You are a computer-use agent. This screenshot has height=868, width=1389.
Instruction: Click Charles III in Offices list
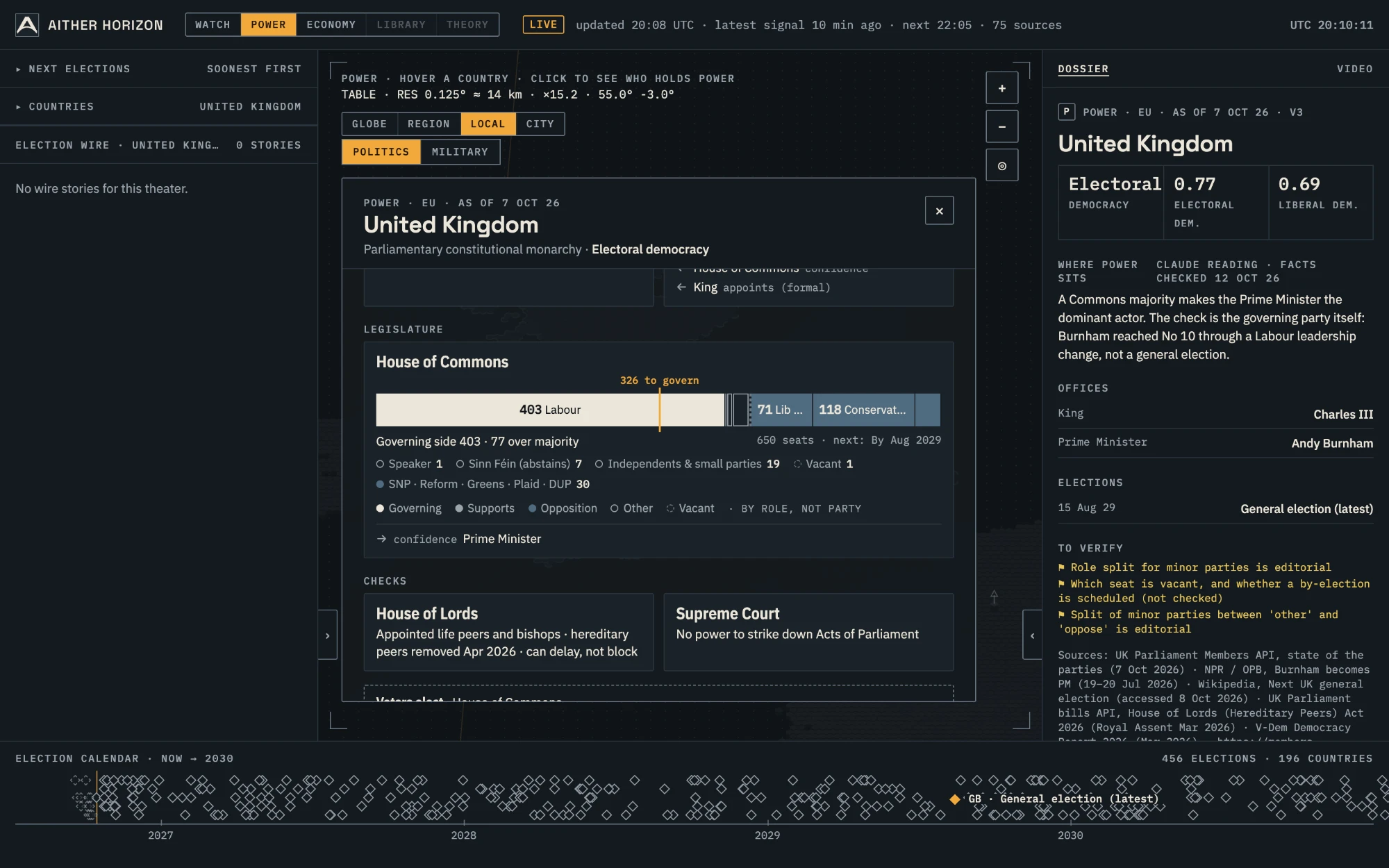point(1343,414)
